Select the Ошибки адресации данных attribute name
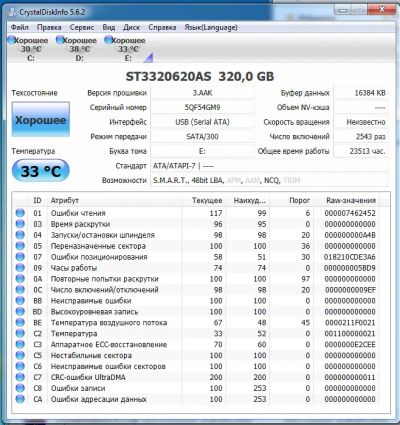The height and width of the screenshot is (425, 400). tap(99, 399)
